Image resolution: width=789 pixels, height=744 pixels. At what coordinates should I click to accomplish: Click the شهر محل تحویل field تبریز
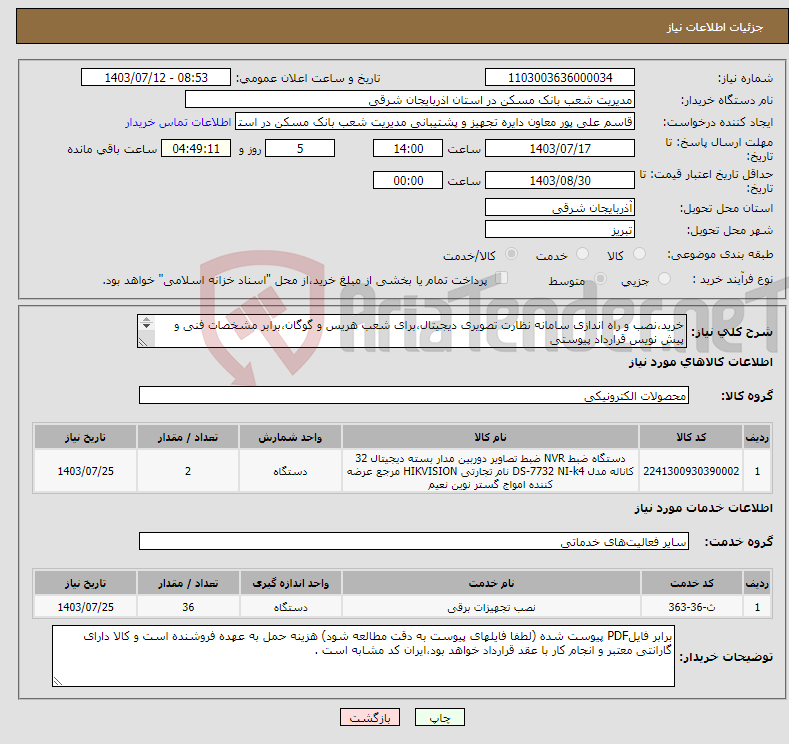560,229
